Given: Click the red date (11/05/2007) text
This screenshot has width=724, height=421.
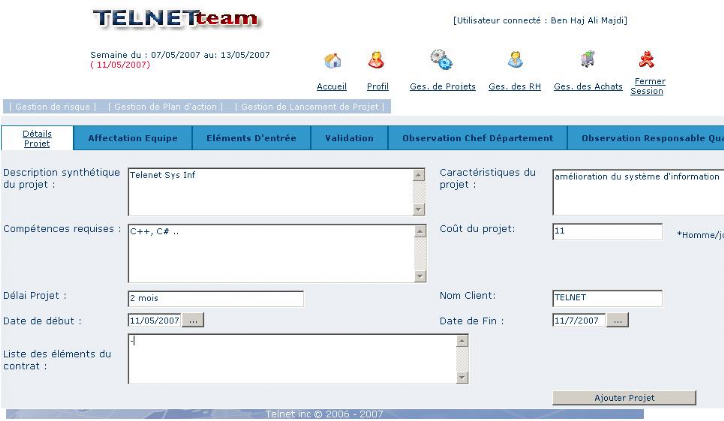Looking at the screenshot, I should pyautogui.click(x=120, y=65).
